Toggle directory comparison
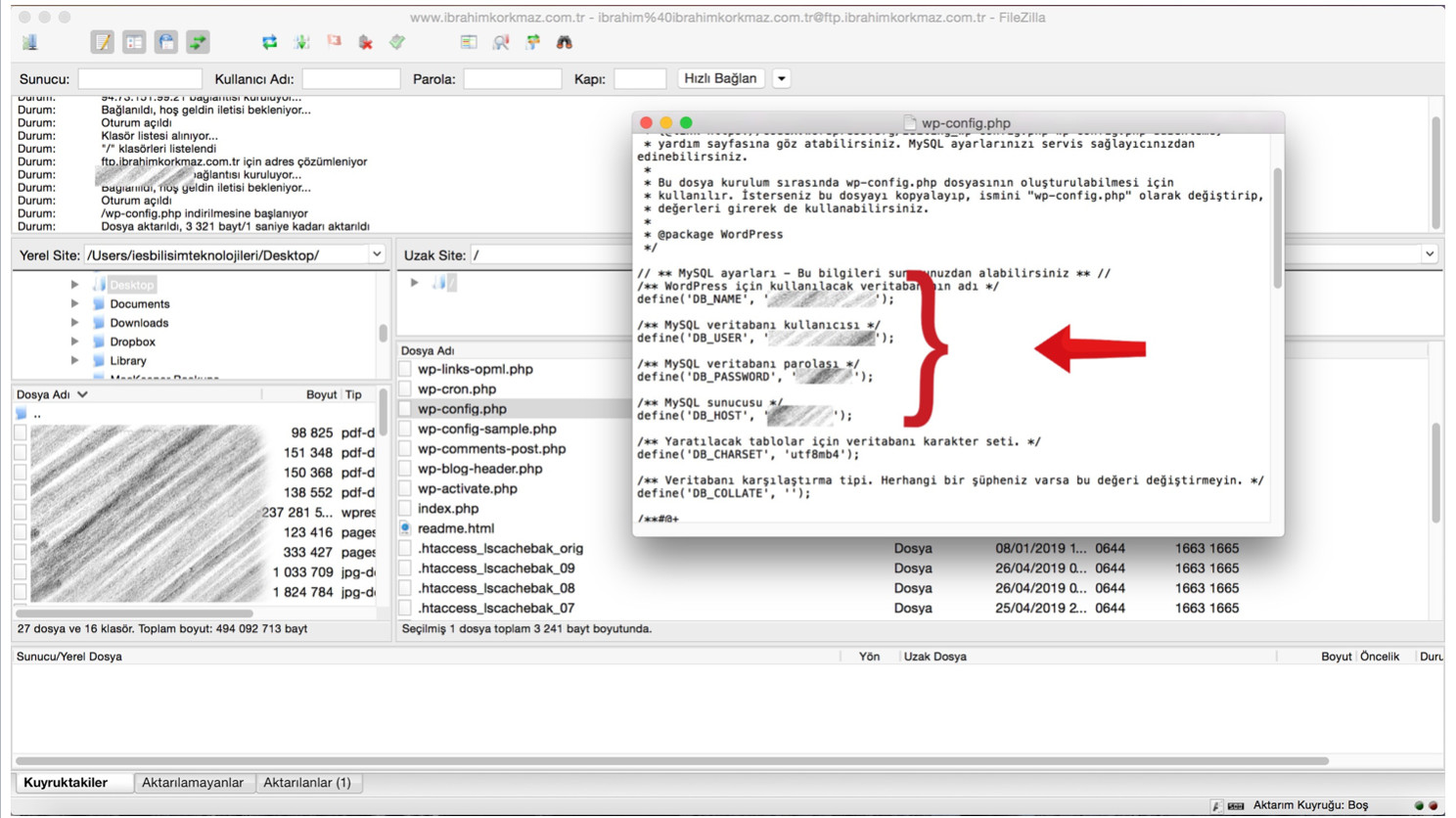The height and width of the screenshot is (818, 1456). [x=501, y=42]
